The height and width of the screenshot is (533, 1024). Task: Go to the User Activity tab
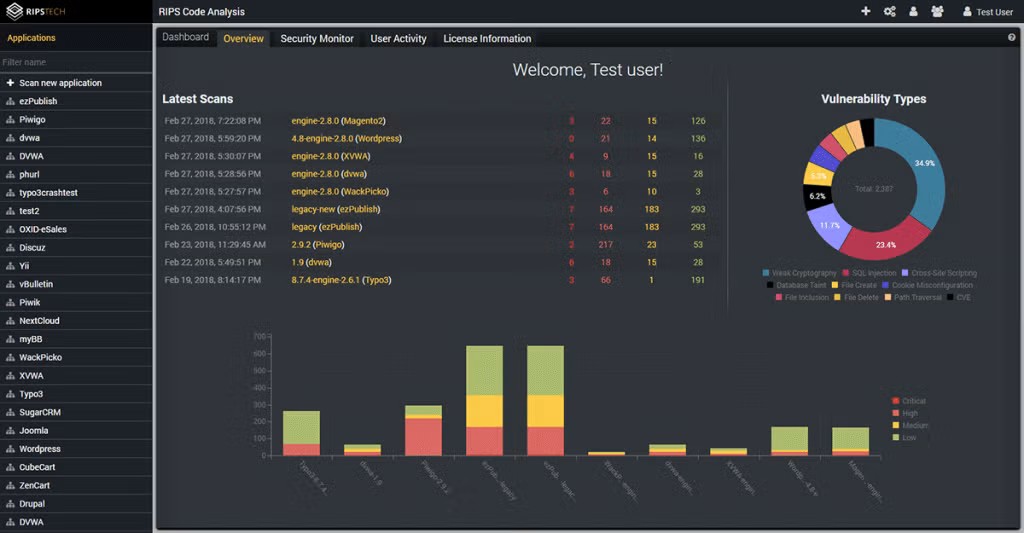398,39
